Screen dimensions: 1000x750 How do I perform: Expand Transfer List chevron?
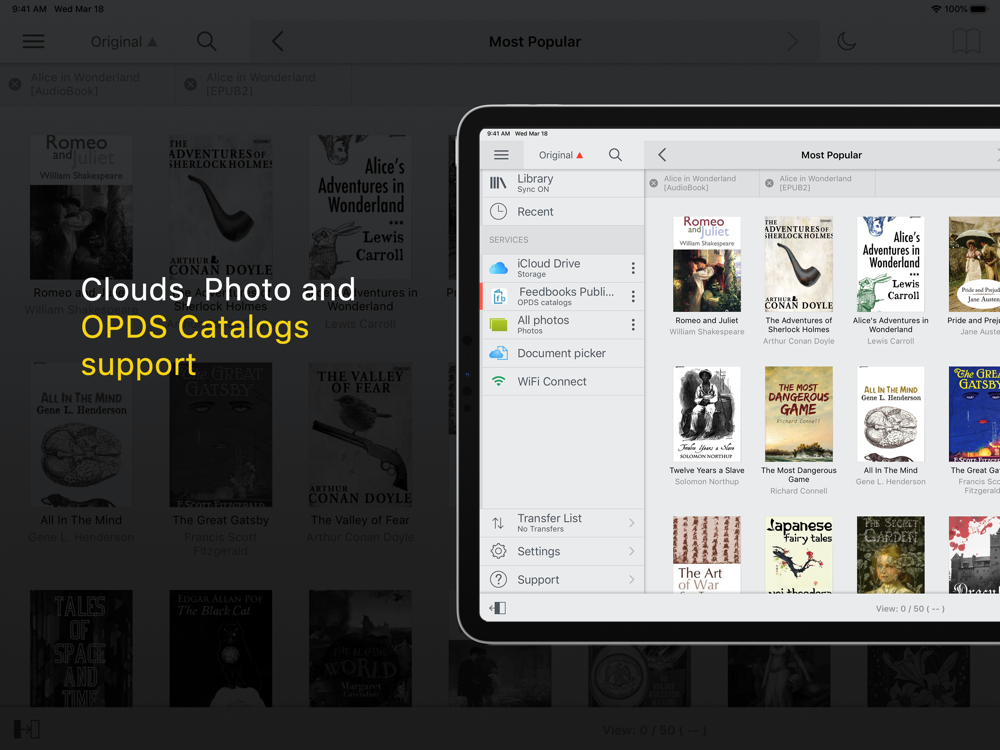point(631,523)
